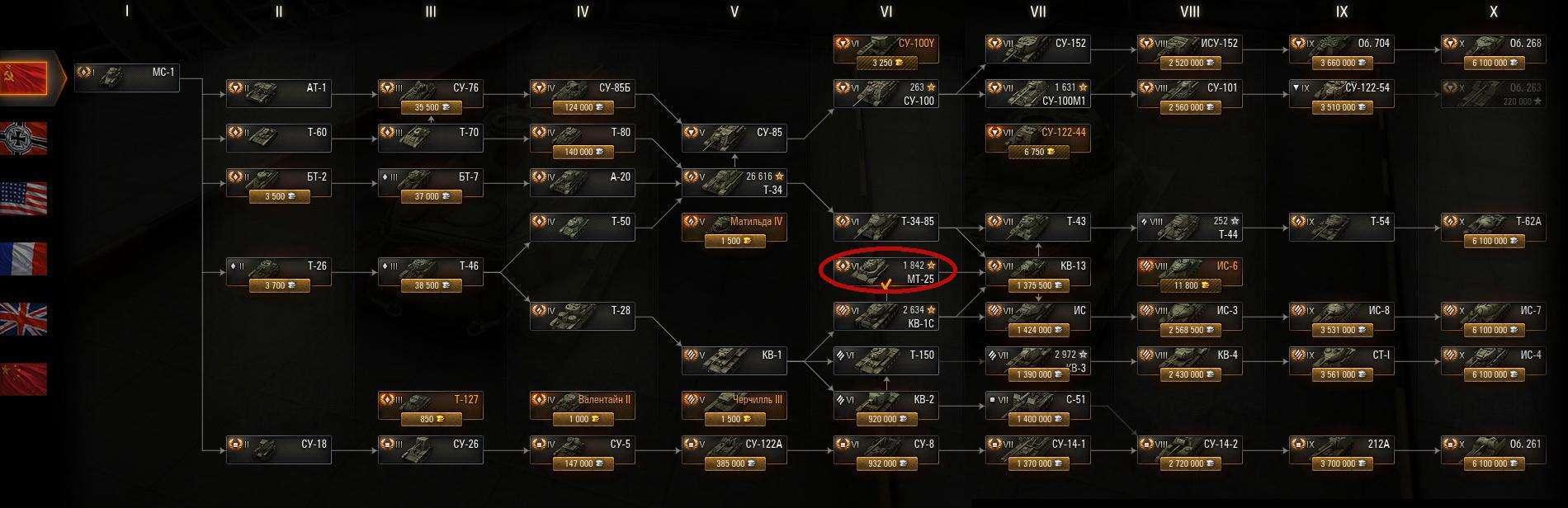Open the USA nation flag tab
The width and height of the screenshot is (1568, 508).
(23, 199)
